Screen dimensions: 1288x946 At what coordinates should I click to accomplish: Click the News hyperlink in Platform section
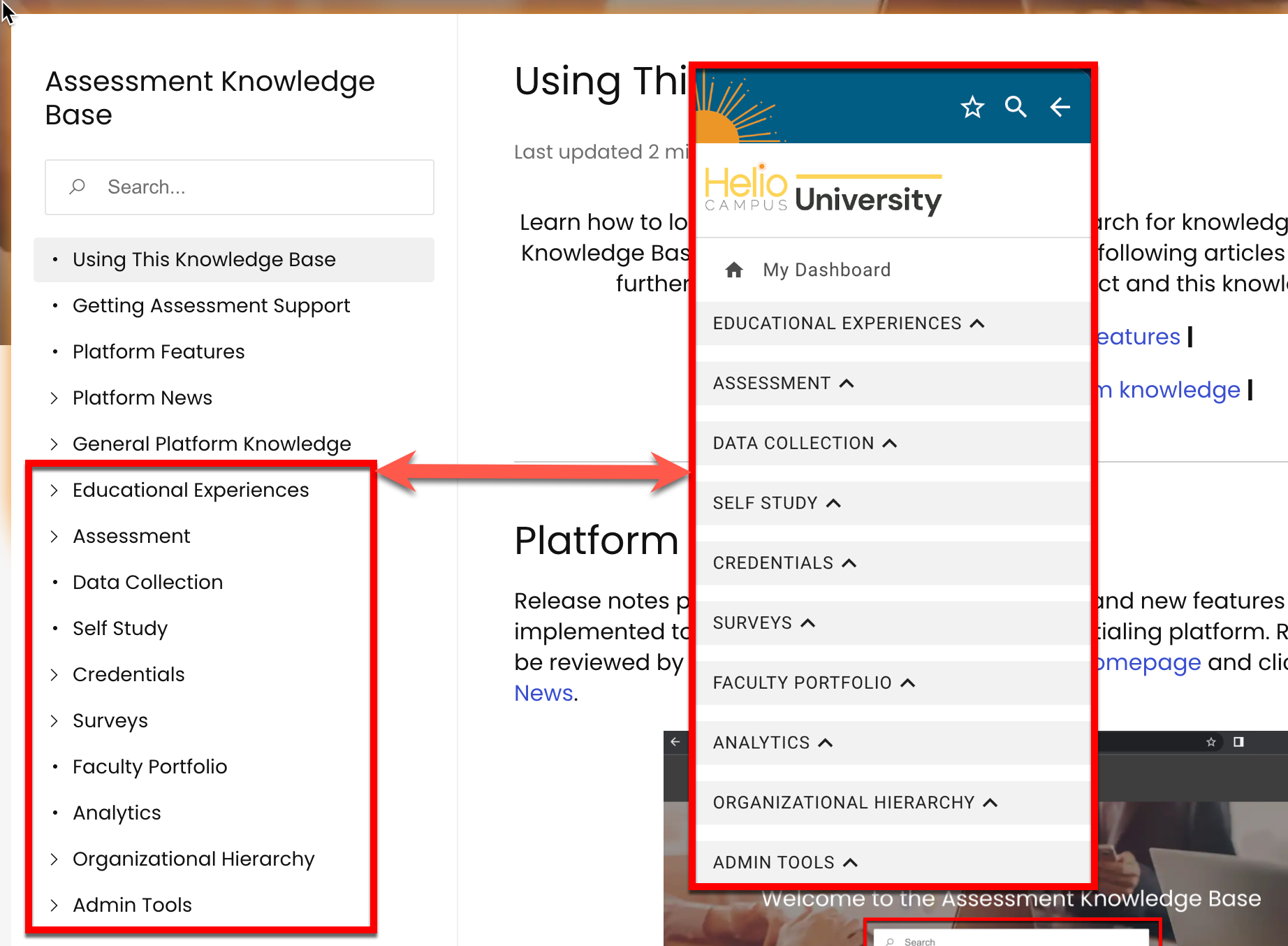(543, 693)
